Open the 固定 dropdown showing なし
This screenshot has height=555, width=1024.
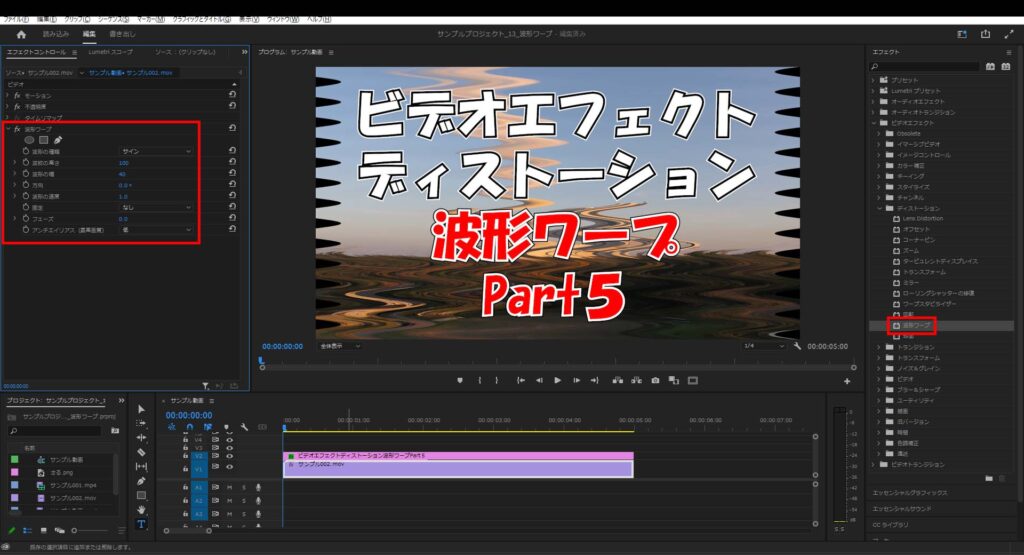coord(156,207)
